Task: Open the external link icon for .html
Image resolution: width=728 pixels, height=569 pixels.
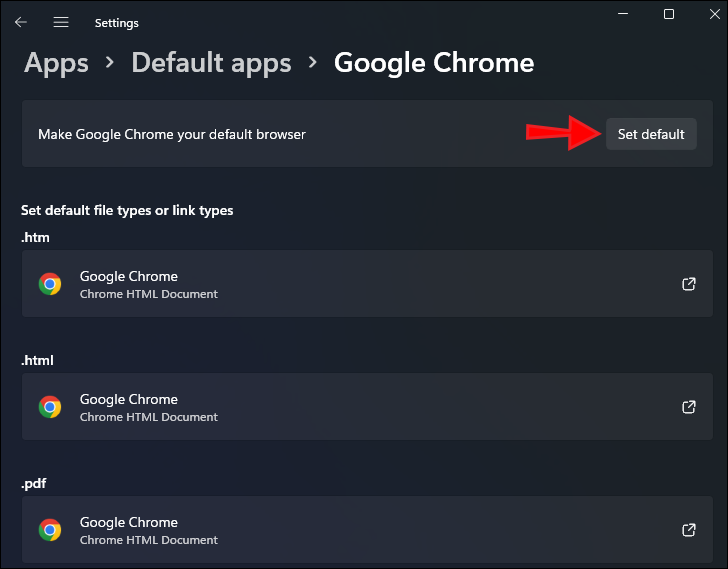Action: point(688,407)
